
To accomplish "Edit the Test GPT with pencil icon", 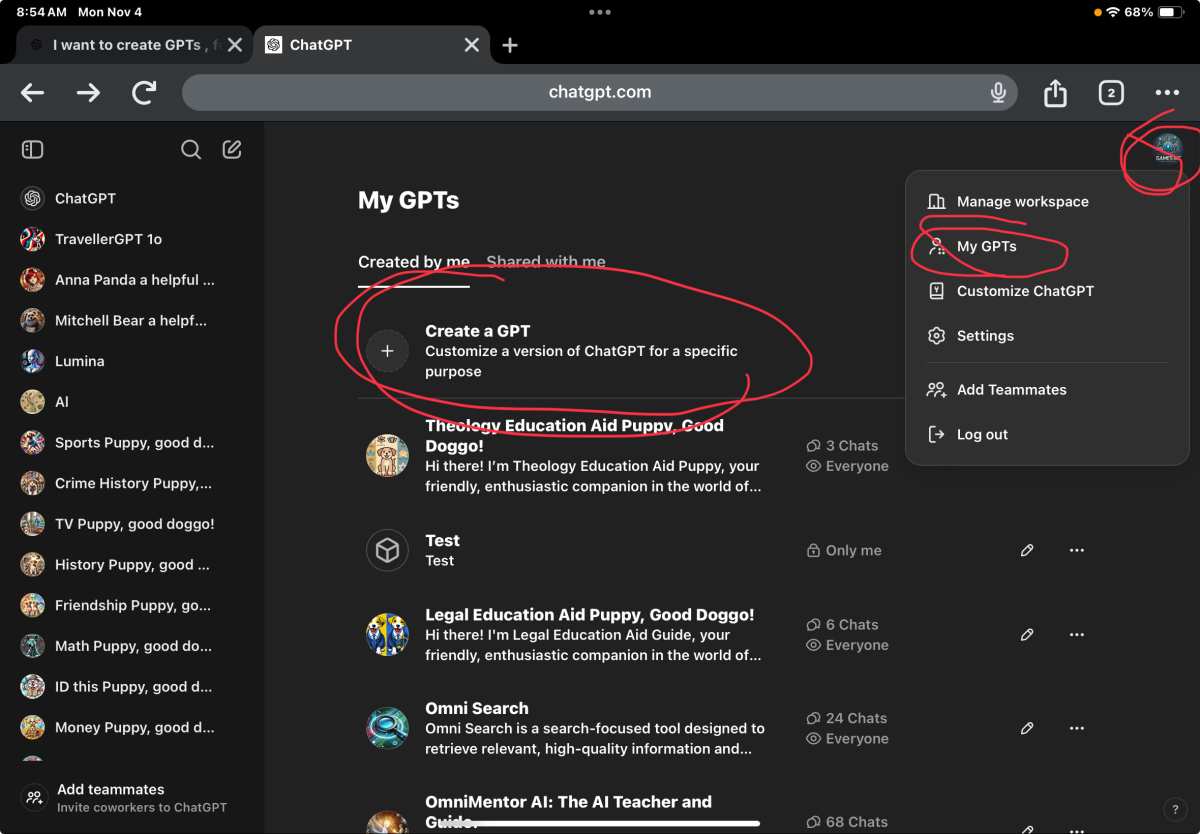I will click(x=1027, y=550).
